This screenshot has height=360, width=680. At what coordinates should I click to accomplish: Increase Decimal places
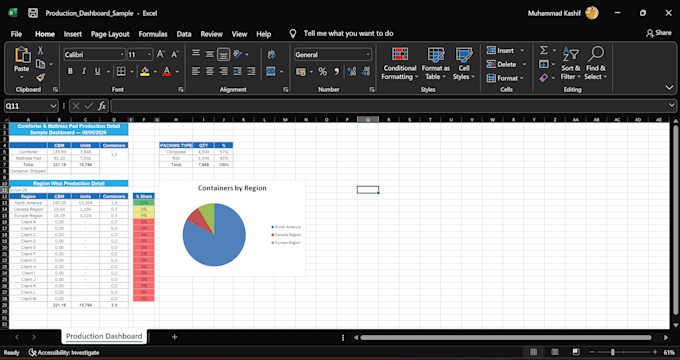(x=352, y=72)
